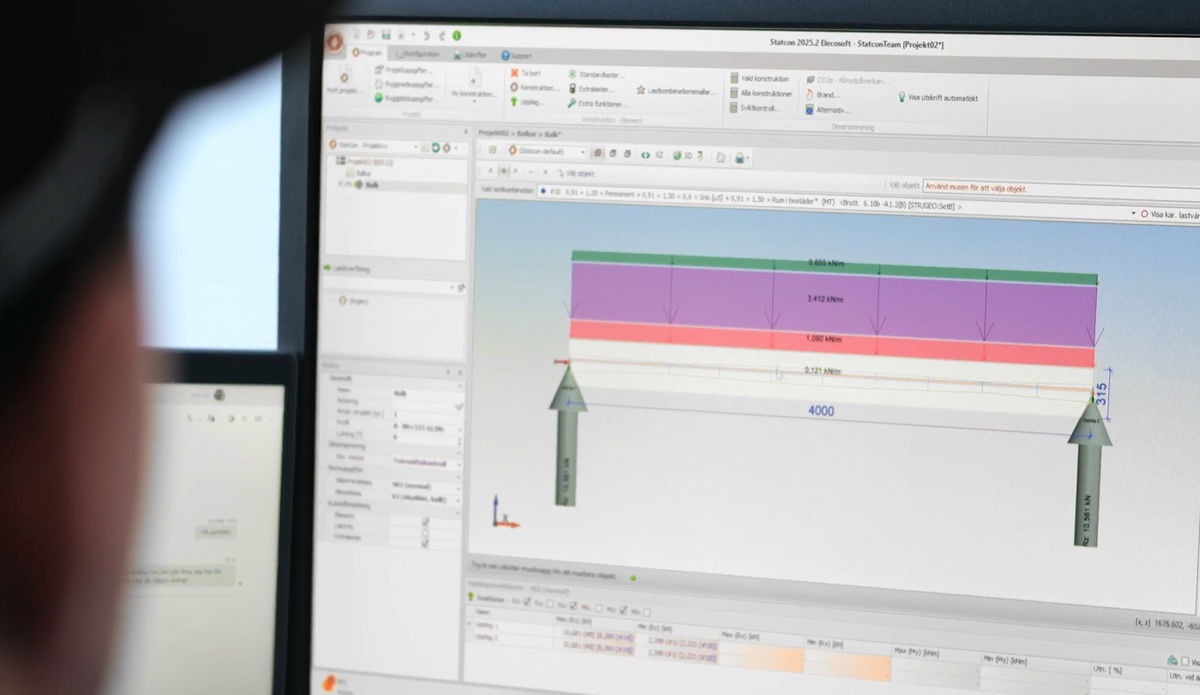Toggle Visa utskrift automatiskt
This screenshot has height=695, width=1200.
(938, 98)
